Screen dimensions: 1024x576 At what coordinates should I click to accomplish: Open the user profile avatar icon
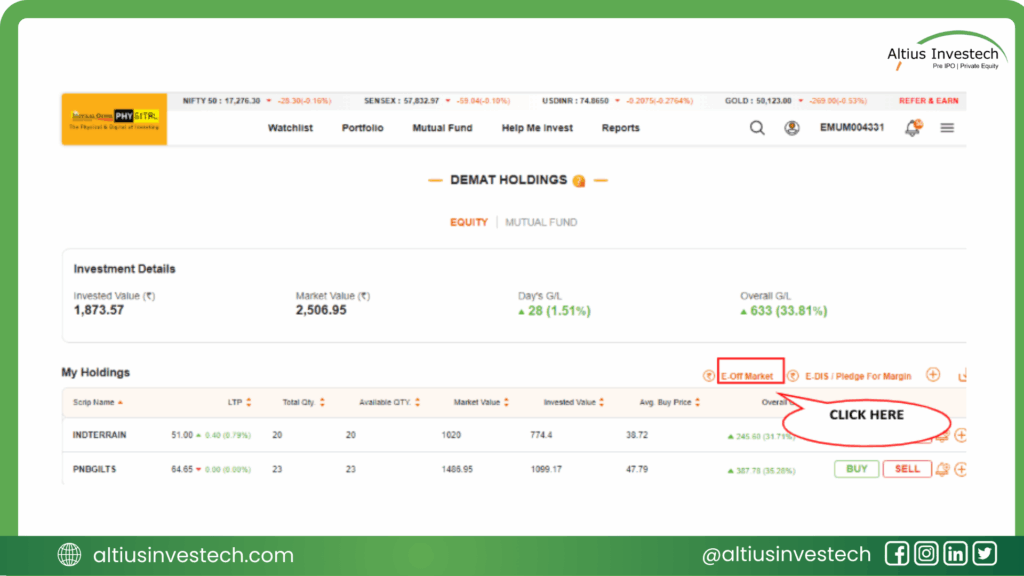click(792, 128)
